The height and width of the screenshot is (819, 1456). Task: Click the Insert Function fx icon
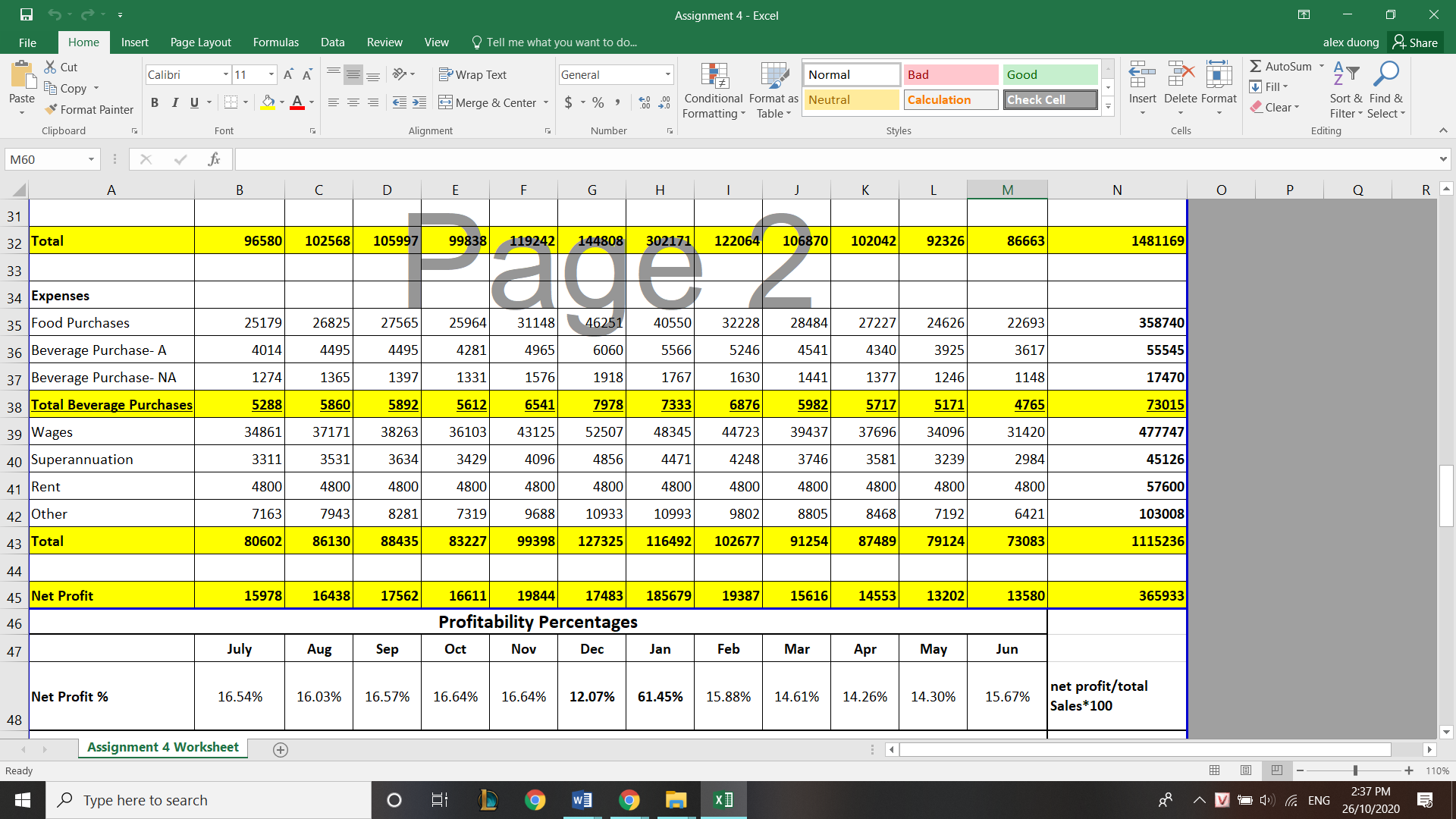[214, 159]
